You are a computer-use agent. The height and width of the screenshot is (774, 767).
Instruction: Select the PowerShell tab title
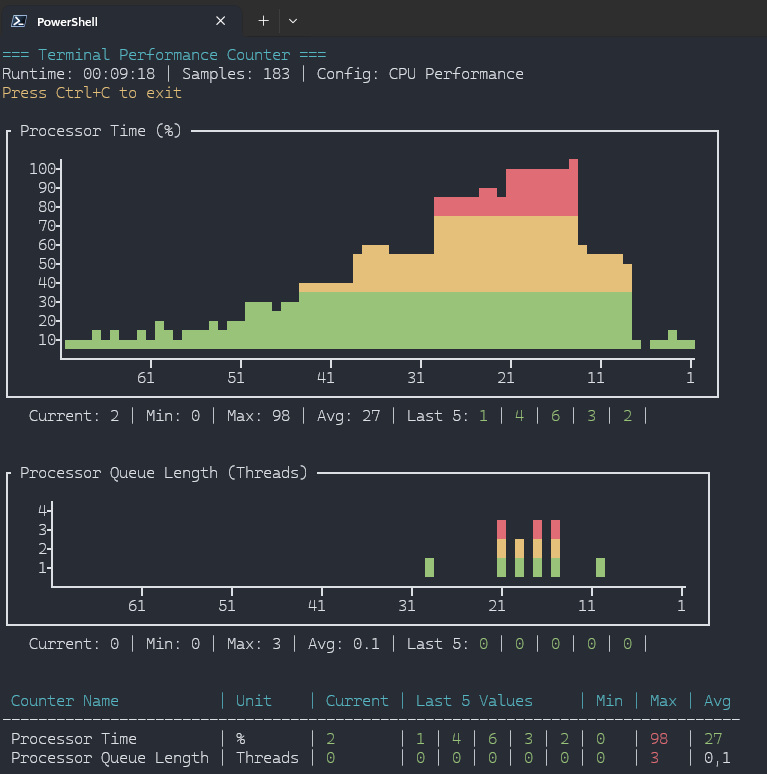(x=67, y=21)
